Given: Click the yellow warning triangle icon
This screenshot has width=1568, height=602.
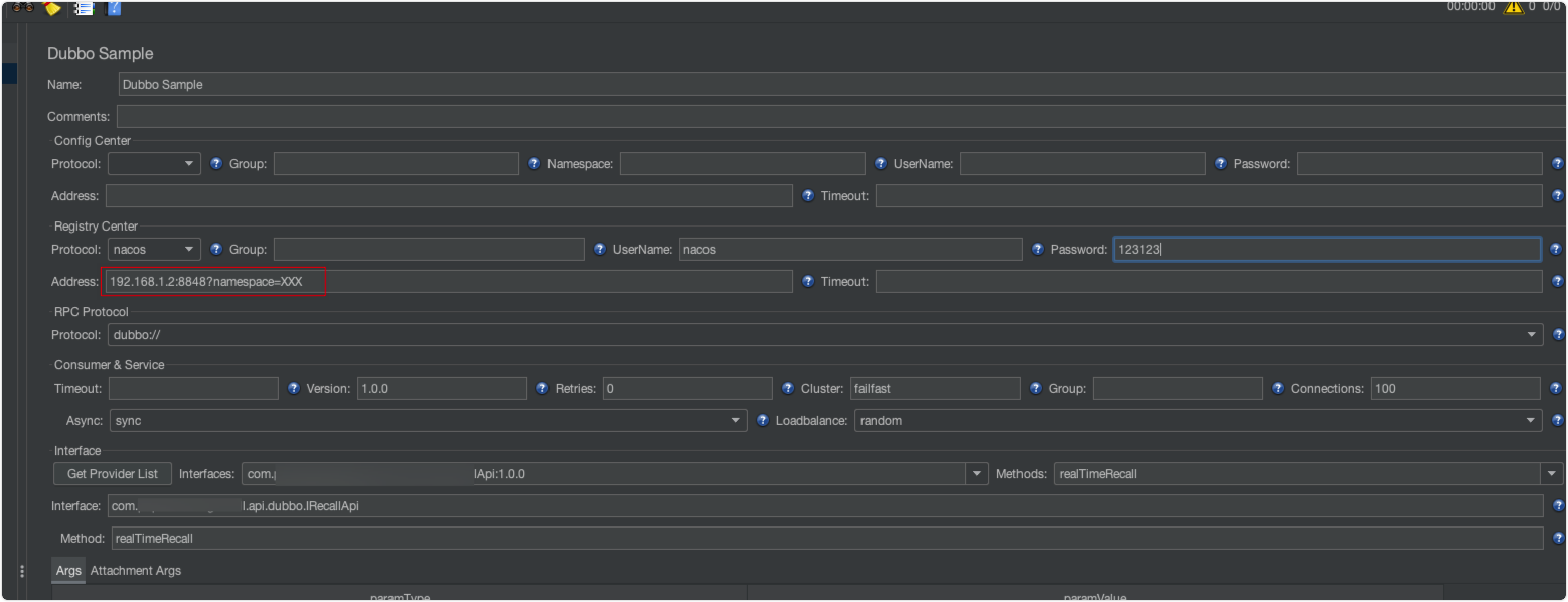Looking at the screenshot, I should click(x=1513, y=8).
